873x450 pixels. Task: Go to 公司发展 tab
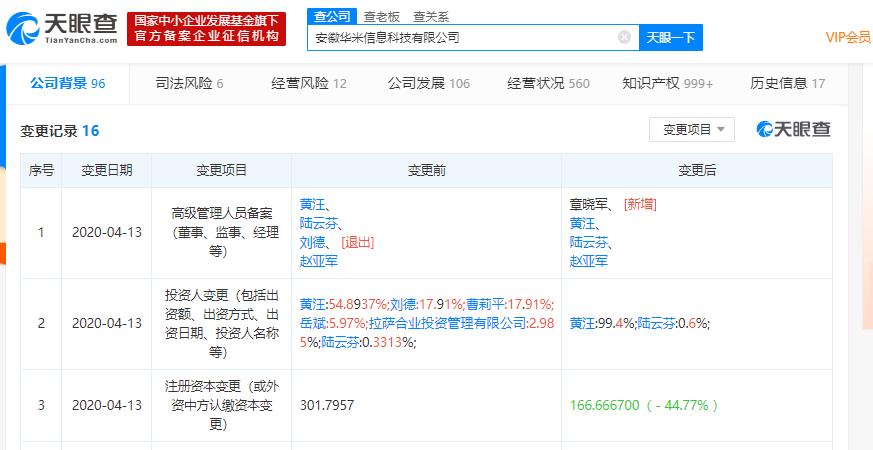(428, 83)
